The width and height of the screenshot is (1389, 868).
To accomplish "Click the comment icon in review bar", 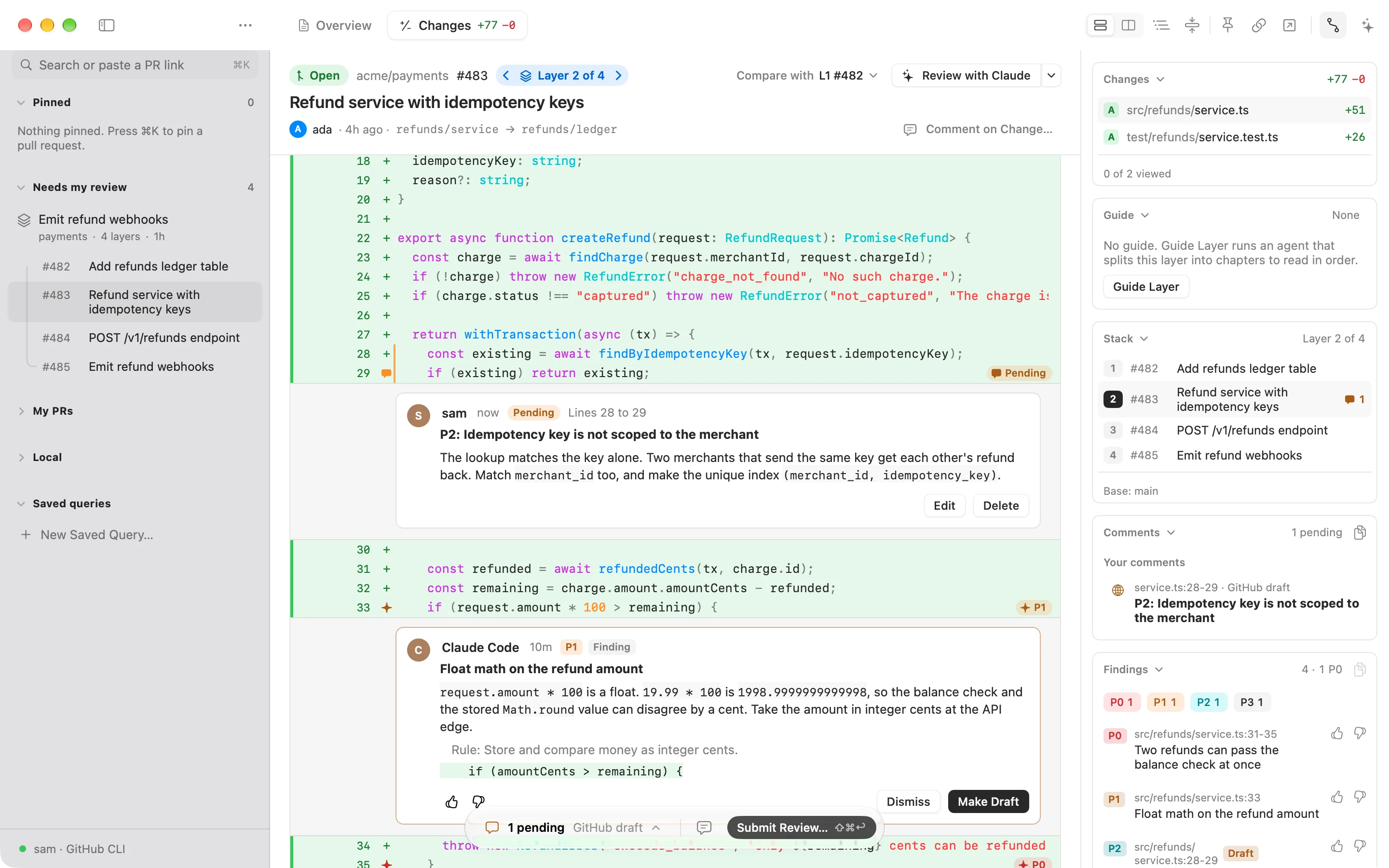I will [704, 827].
